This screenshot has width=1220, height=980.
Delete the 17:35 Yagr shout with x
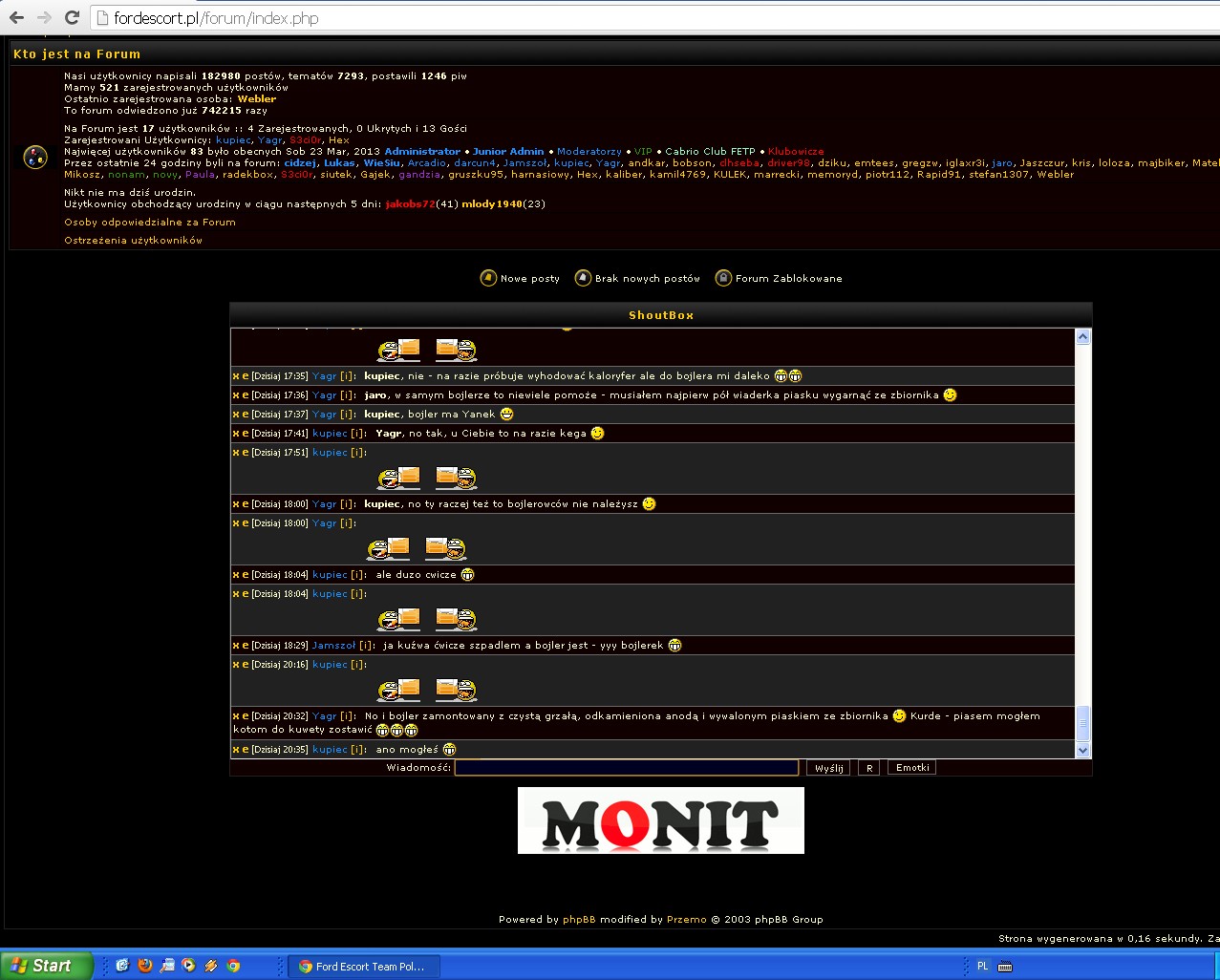tap(236, 376)
